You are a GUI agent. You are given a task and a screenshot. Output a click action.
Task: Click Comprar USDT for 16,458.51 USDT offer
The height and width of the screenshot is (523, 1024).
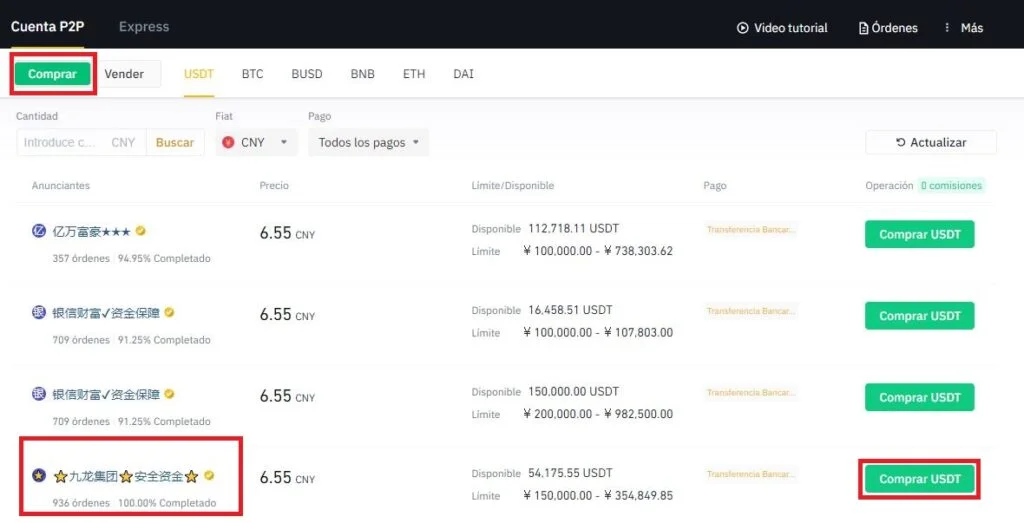pyautogui.click(x=920, y=315)
